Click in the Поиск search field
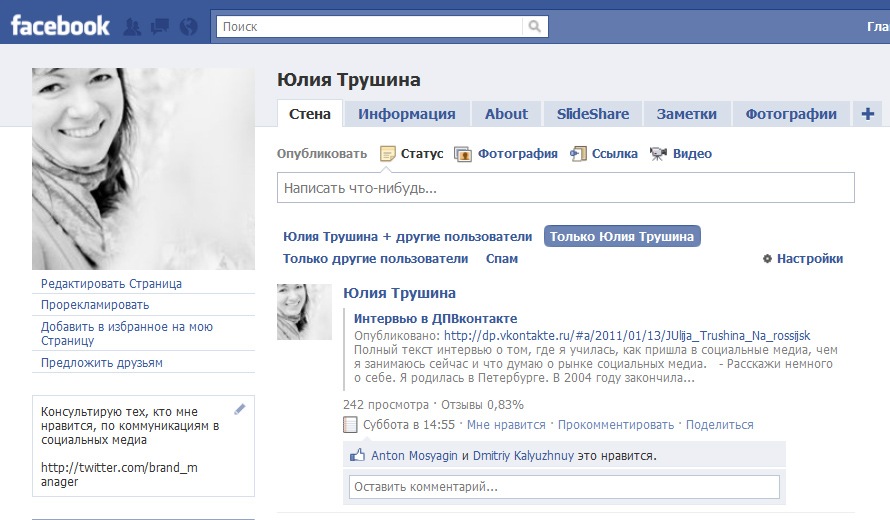The height and width of the screenshot is (520, 890). (x=369, y=27)
